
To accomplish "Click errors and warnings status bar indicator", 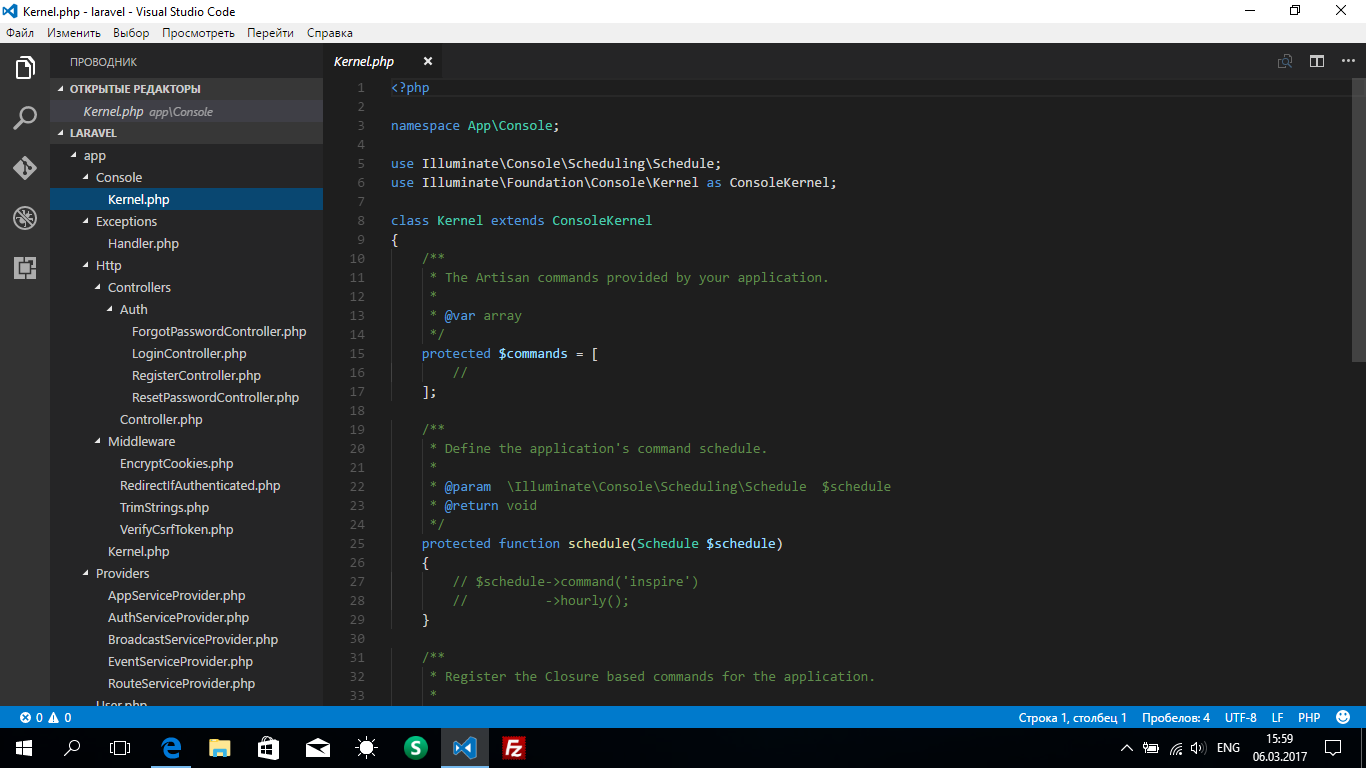I will coord(46,718).
